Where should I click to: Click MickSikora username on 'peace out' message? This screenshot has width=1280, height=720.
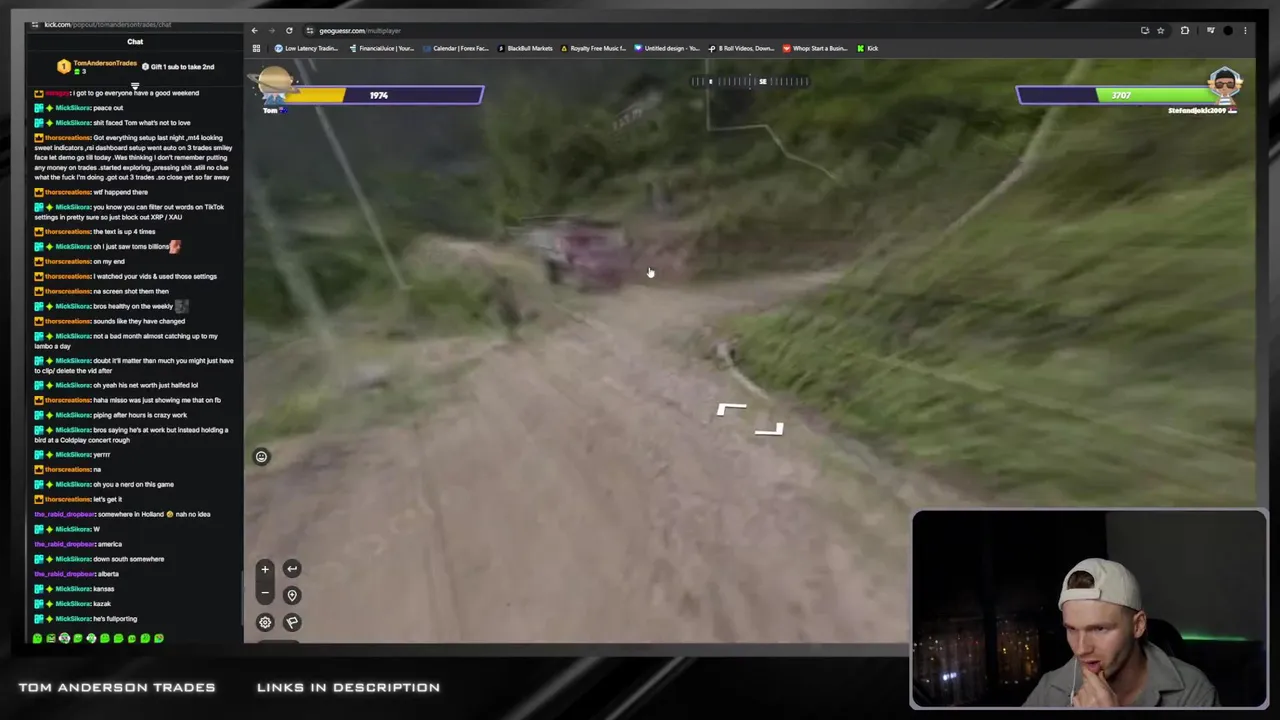pos(73,108)
